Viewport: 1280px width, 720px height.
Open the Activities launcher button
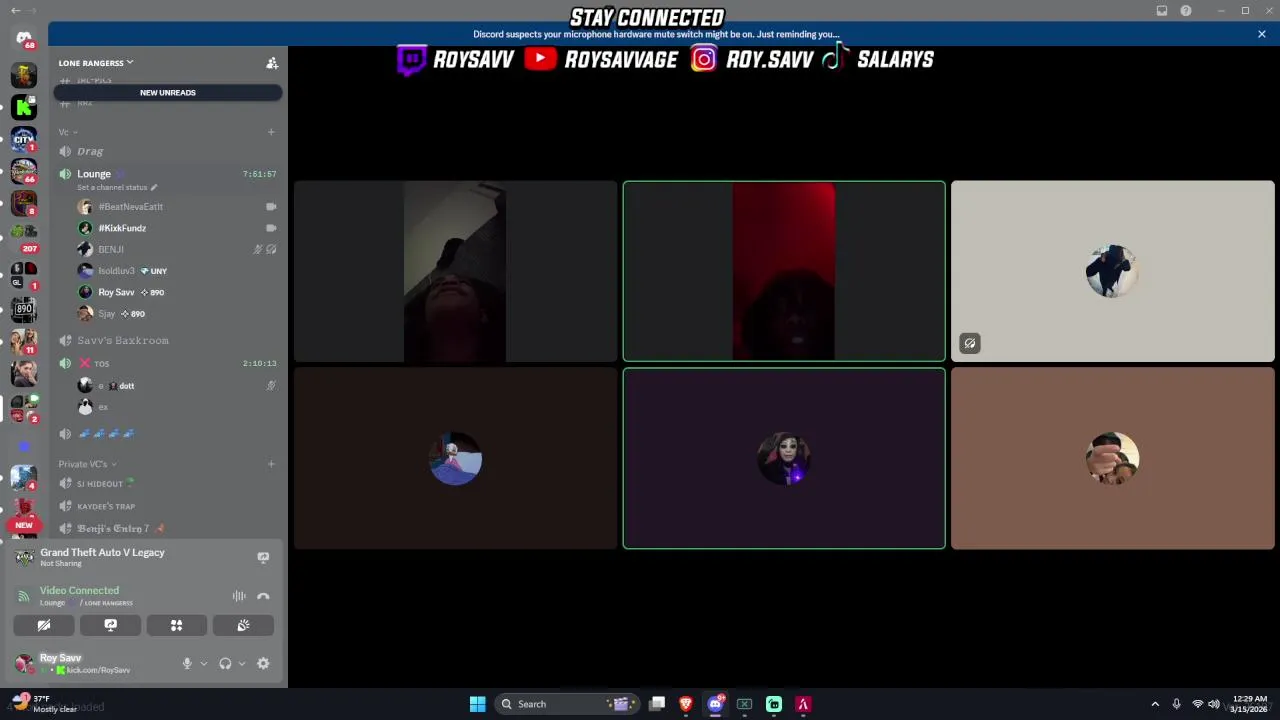point(176,625)
